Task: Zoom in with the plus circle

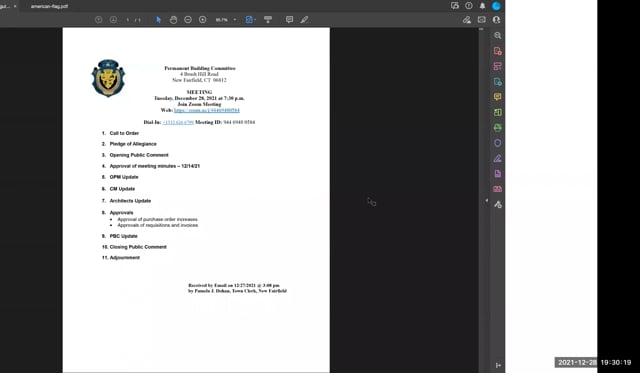Action: click(x=202, y=20)
